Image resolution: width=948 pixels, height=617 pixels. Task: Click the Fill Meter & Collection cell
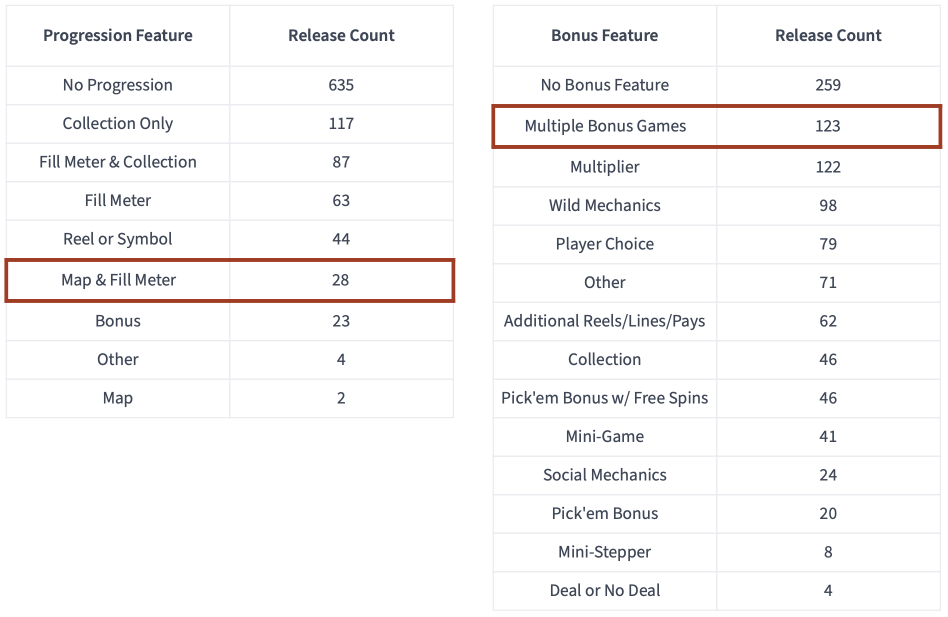pos(118,162)
